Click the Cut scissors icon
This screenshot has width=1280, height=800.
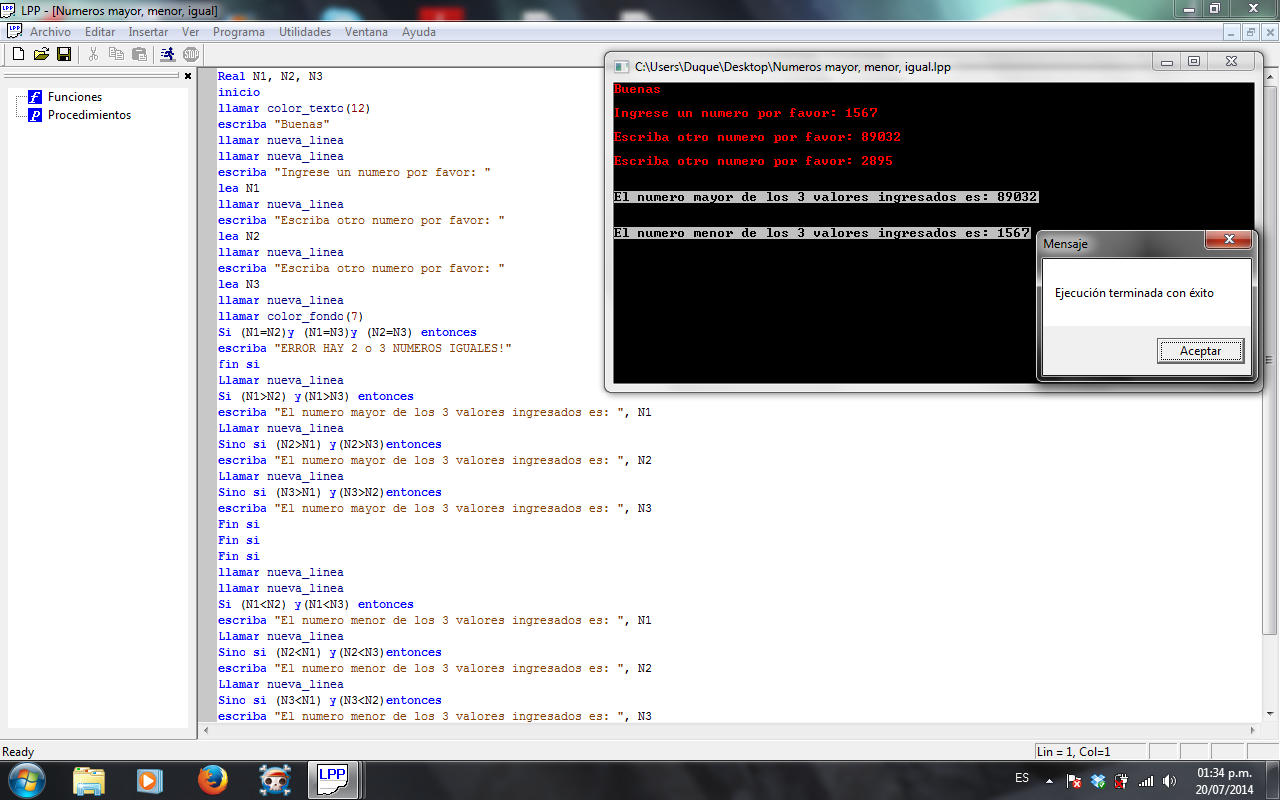click(93, 54)
